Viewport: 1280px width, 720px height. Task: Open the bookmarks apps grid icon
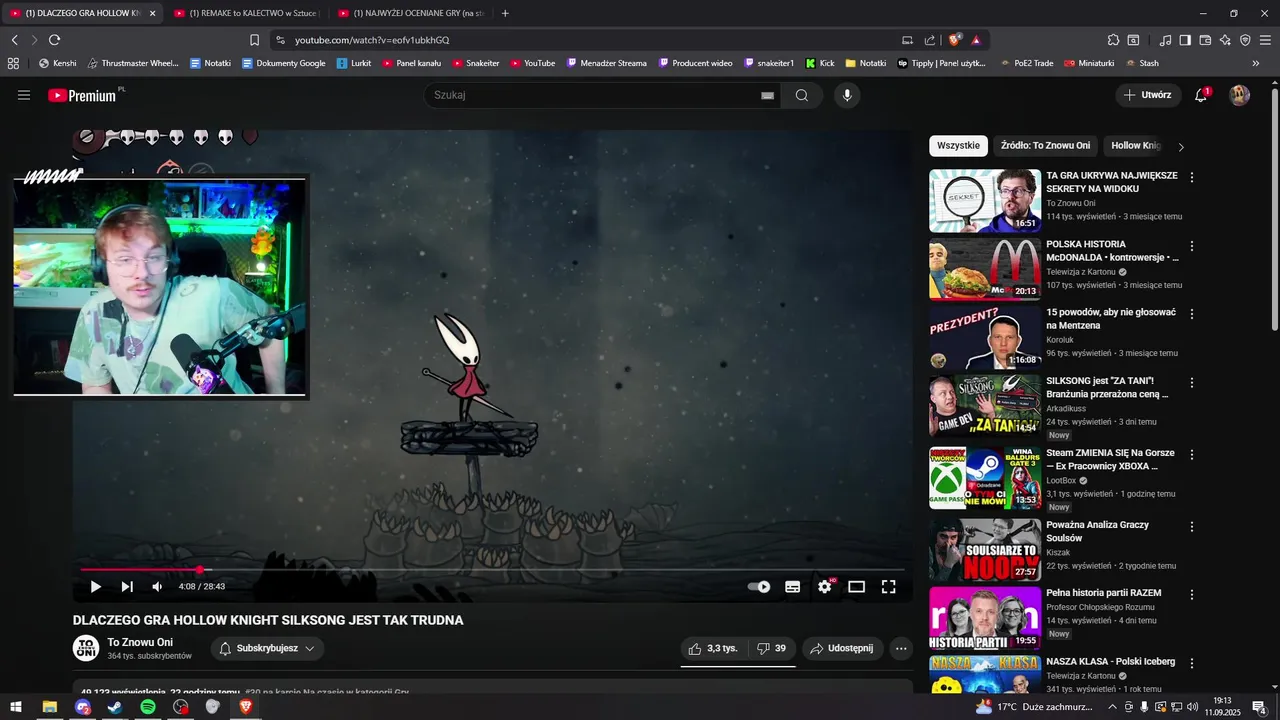click(x=13, y=63)
